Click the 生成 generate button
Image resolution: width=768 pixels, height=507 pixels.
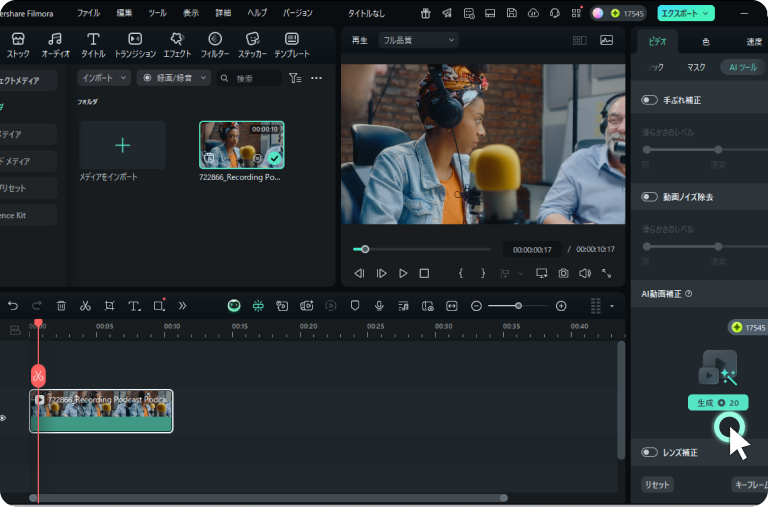[718, 403]
